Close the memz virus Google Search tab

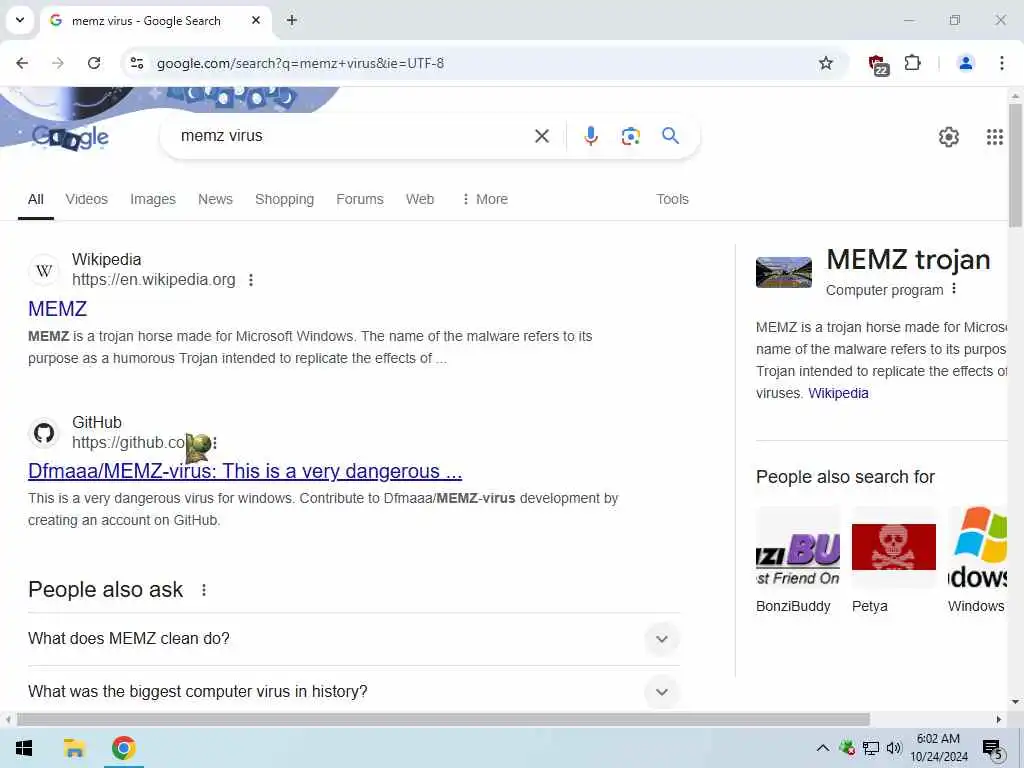point(256,20)
